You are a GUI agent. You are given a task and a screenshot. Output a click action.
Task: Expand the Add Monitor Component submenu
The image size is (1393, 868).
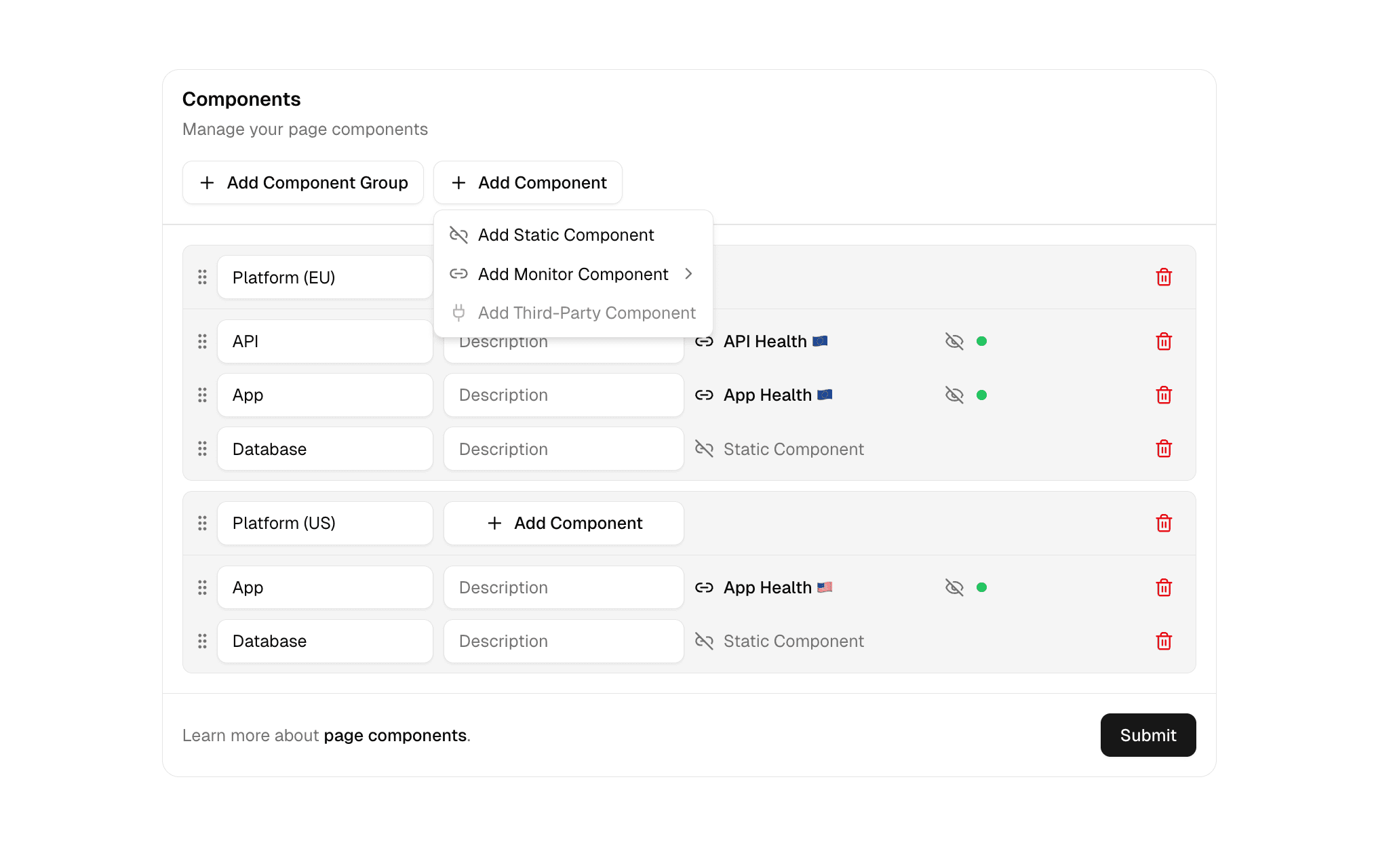[689, 274]
